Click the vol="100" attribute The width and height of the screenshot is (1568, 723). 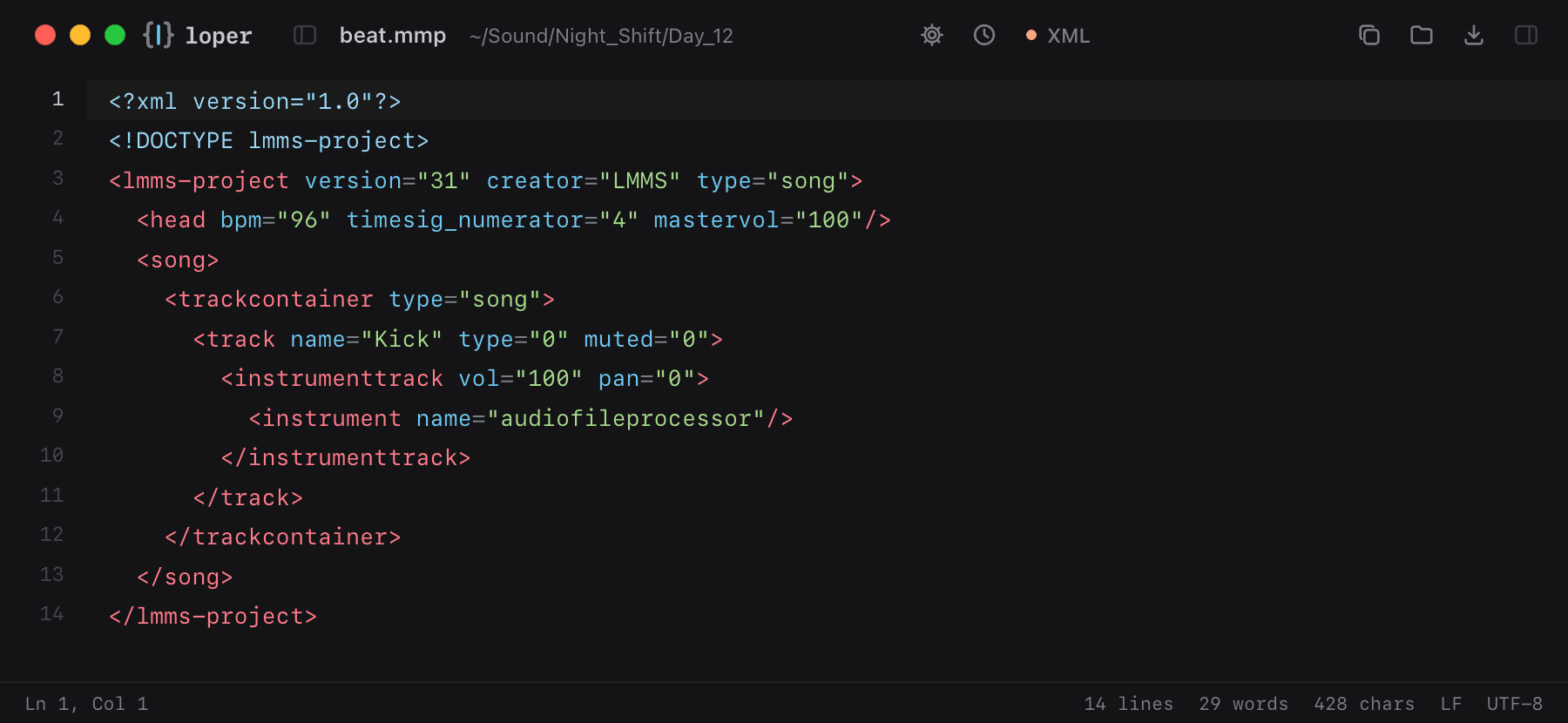coord(521,378)
